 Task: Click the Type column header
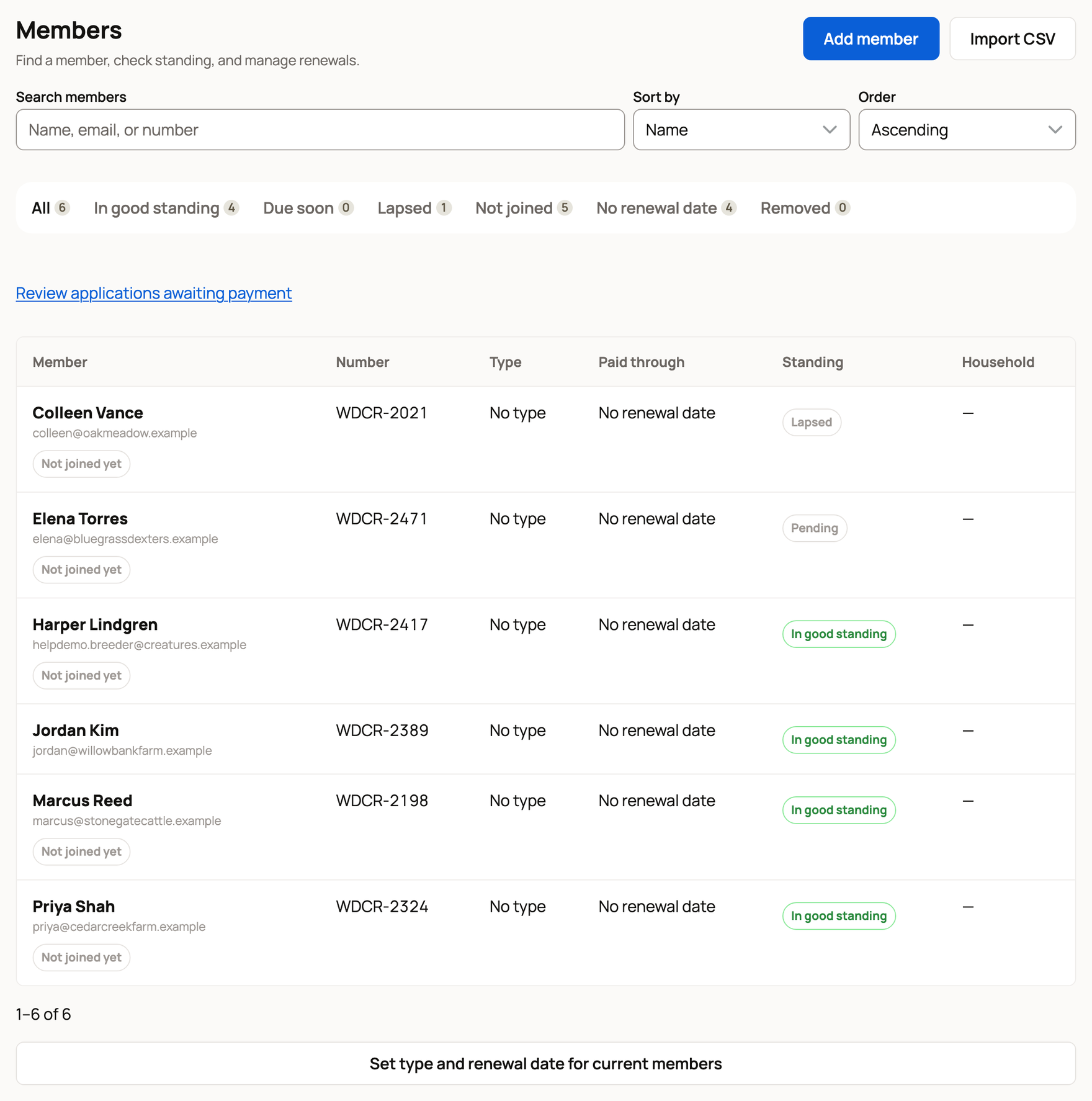coord(506,362)
